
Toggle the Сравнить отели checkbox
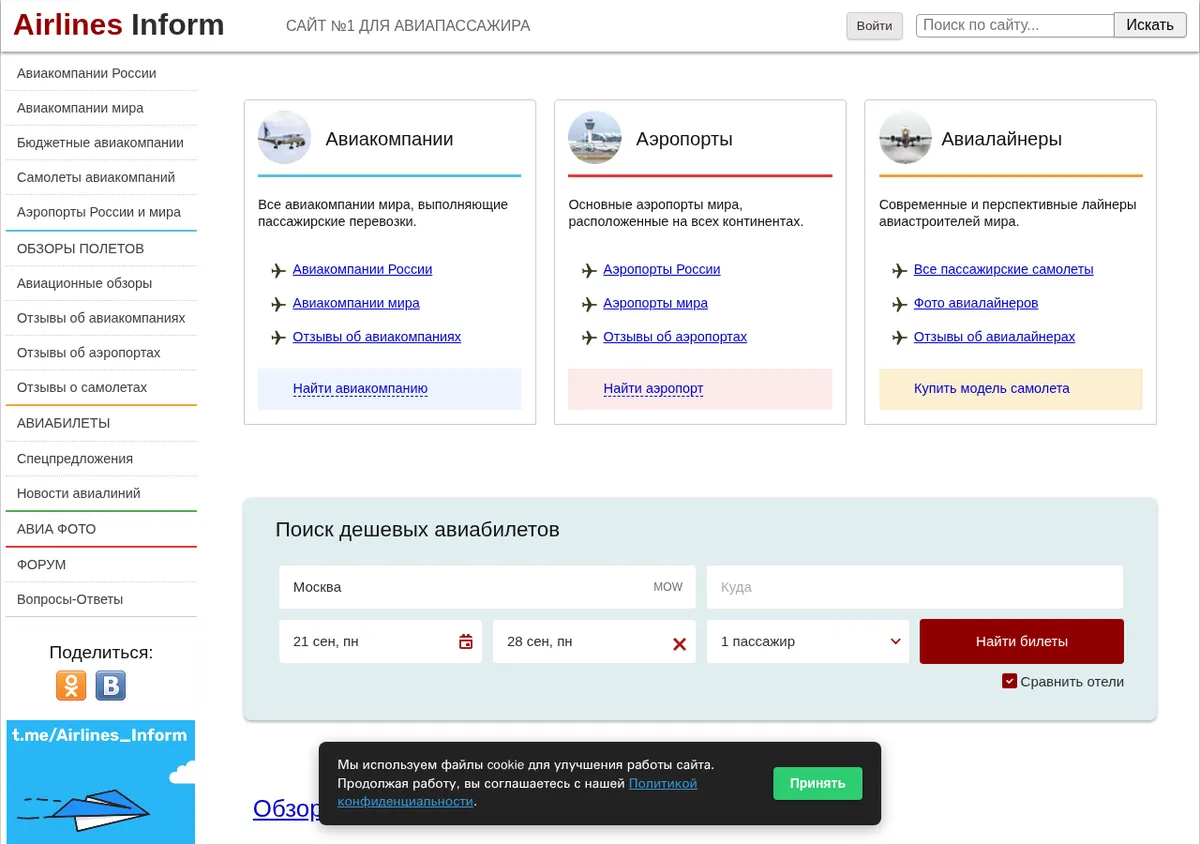click(1010, 681)
